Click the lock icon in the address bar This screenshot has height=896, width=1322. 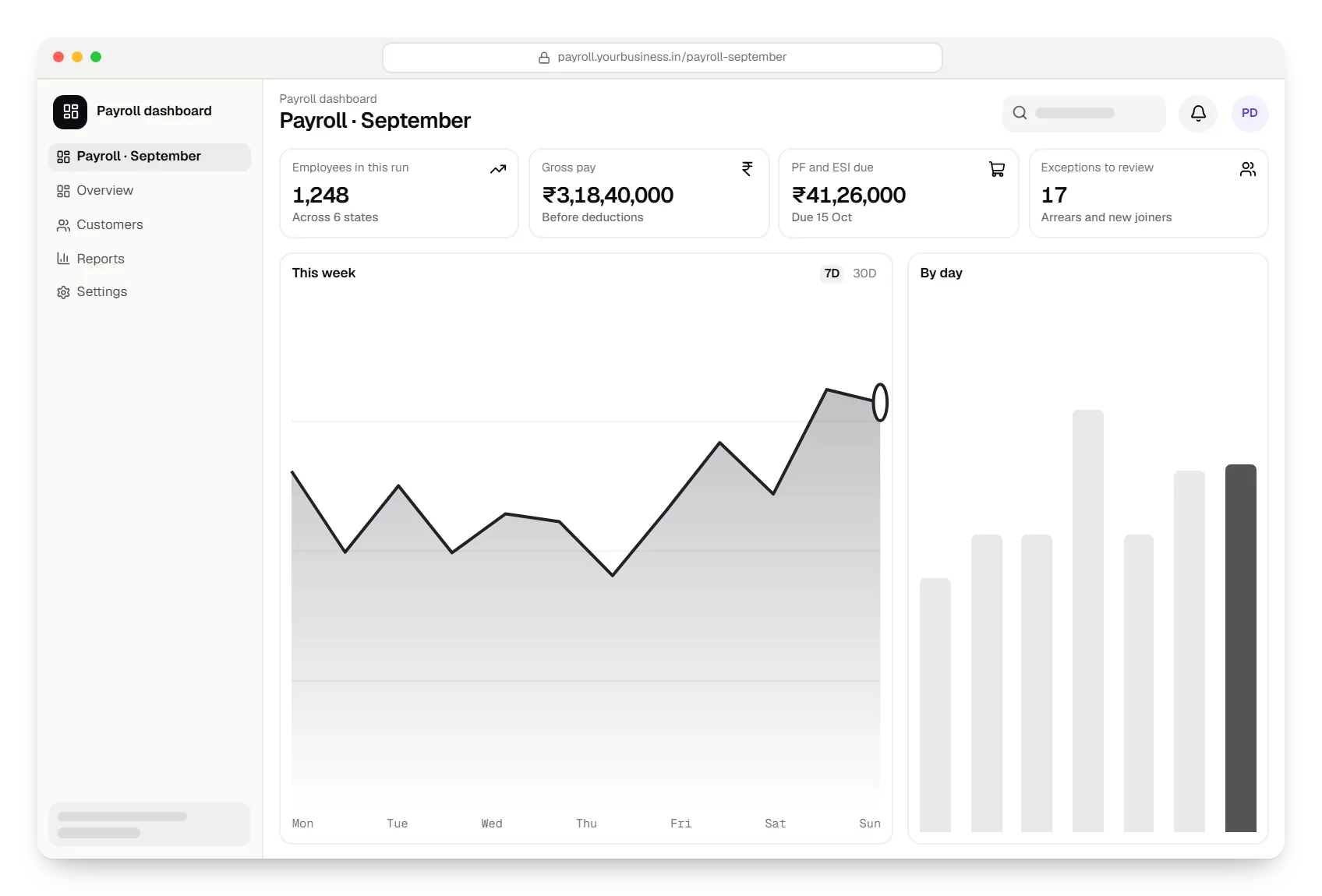[544, 58]
